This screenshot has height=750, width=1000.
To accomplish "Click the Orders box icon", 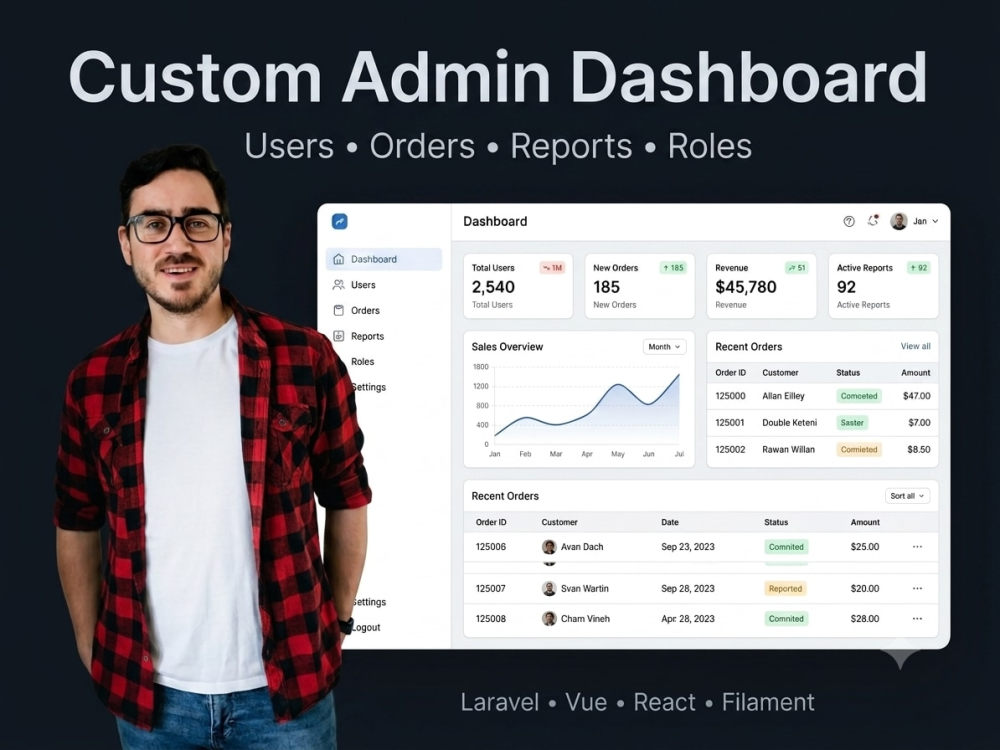I will tap(339, 310).
